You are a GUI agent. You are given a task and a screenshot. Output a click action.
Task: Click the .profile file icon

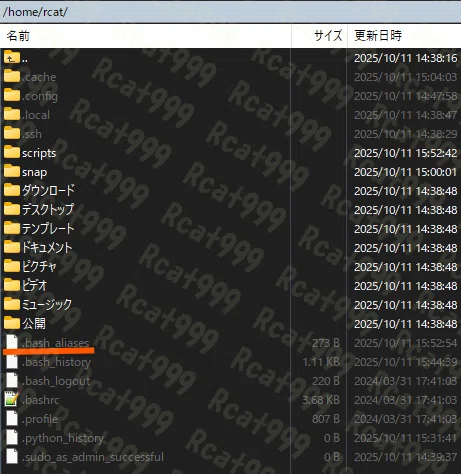pos(12,419)
